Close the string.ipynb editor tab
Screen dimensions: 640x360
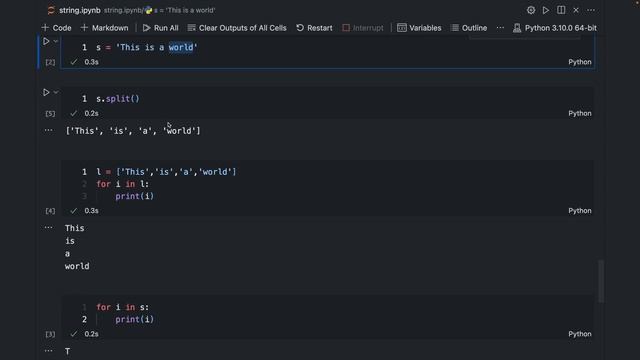click(x=576, y=10)
